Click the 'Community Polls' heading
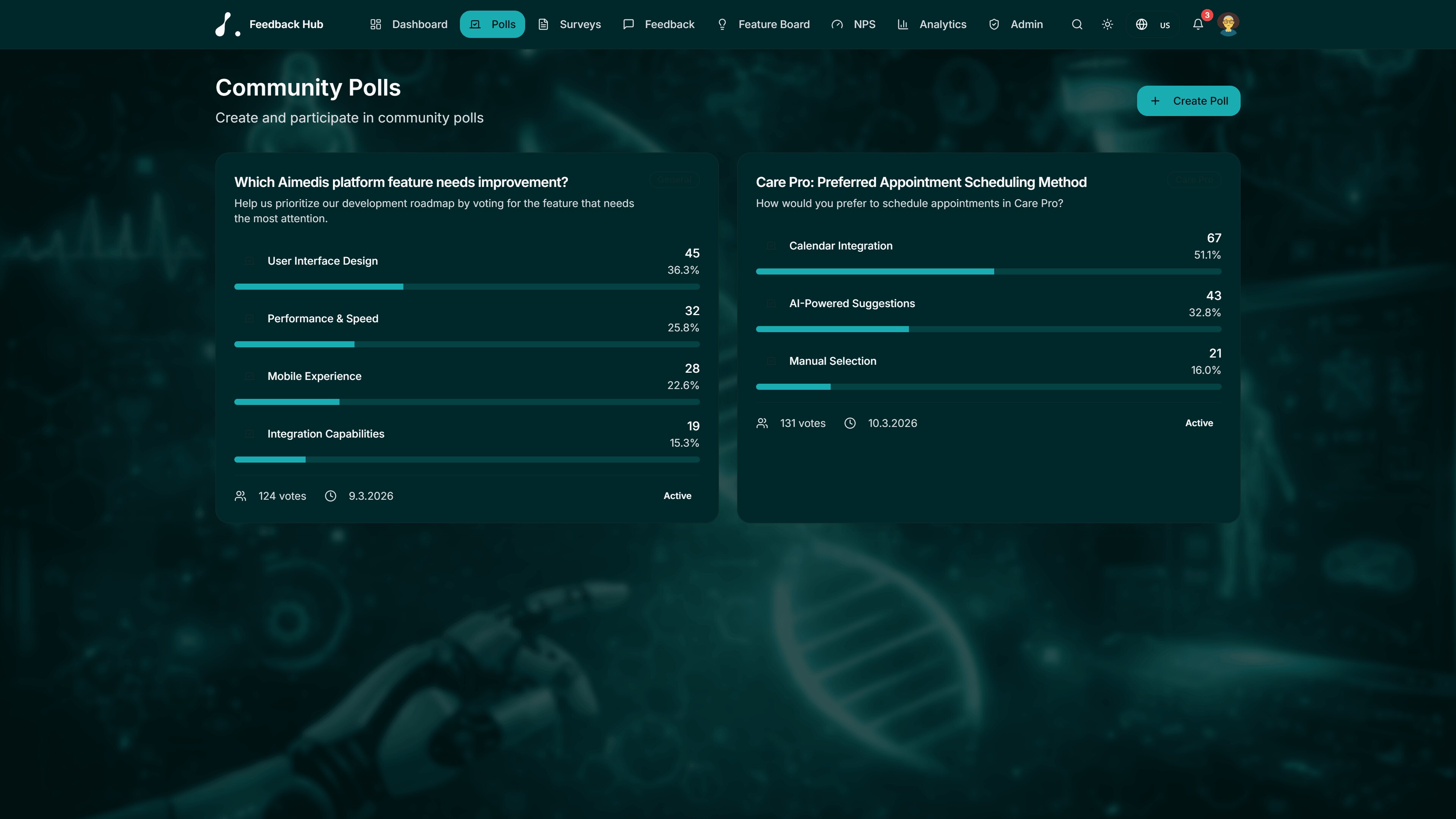The width and height of the screenshot is (1456, 819). click(x=308, y=88)
